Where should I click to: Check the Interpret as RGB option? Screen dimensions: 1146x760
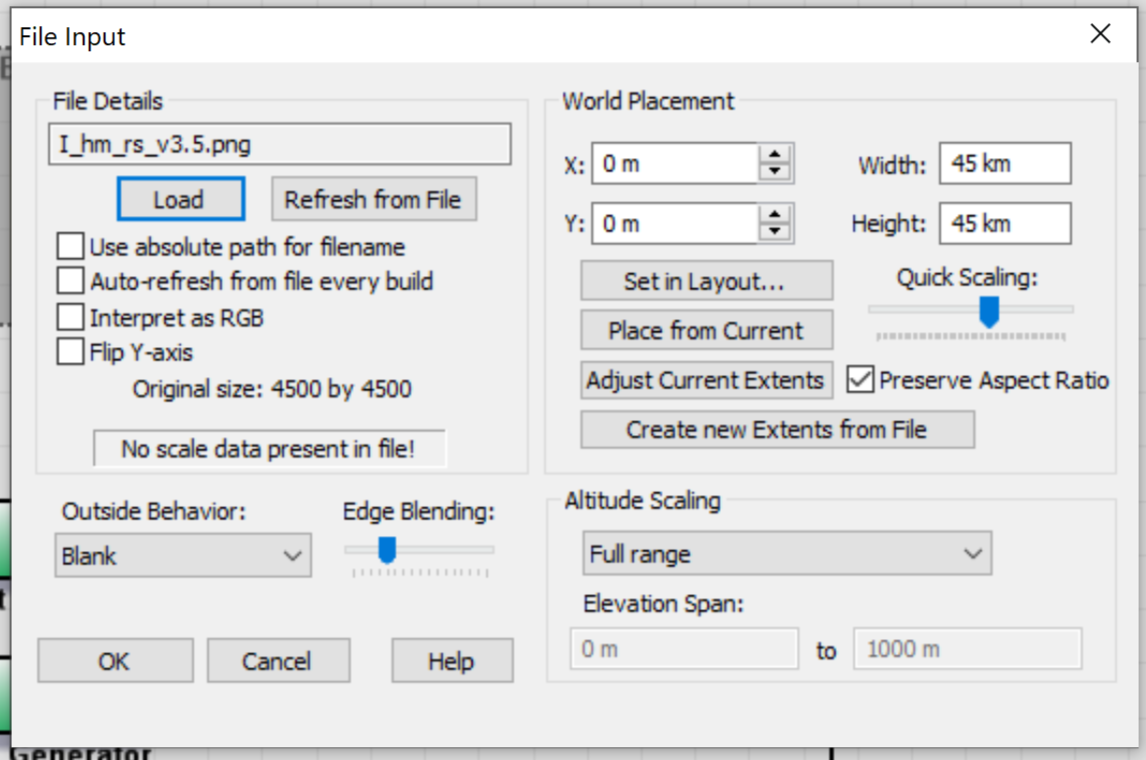click(x=71, y=318)
